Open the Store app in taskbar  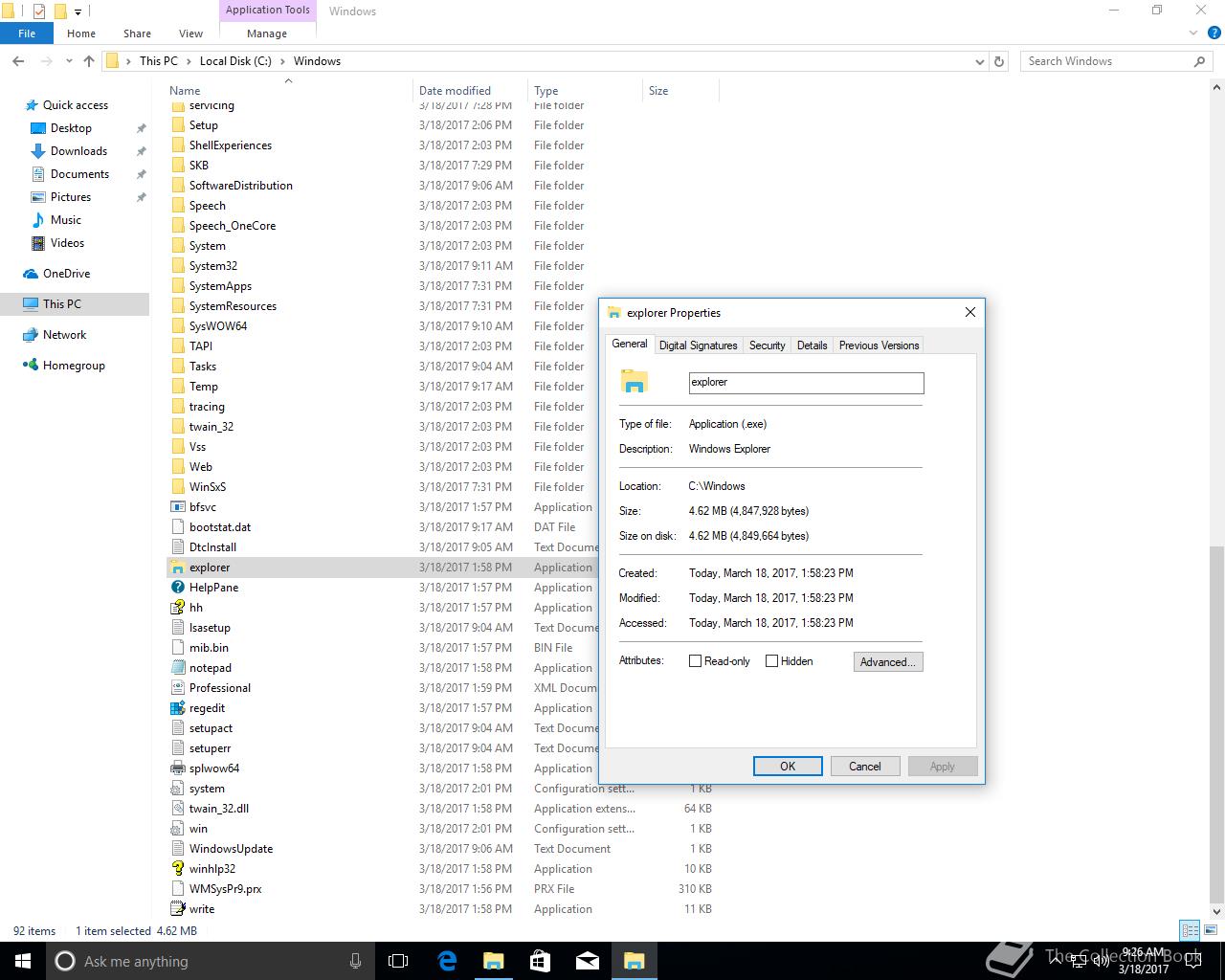540,961
